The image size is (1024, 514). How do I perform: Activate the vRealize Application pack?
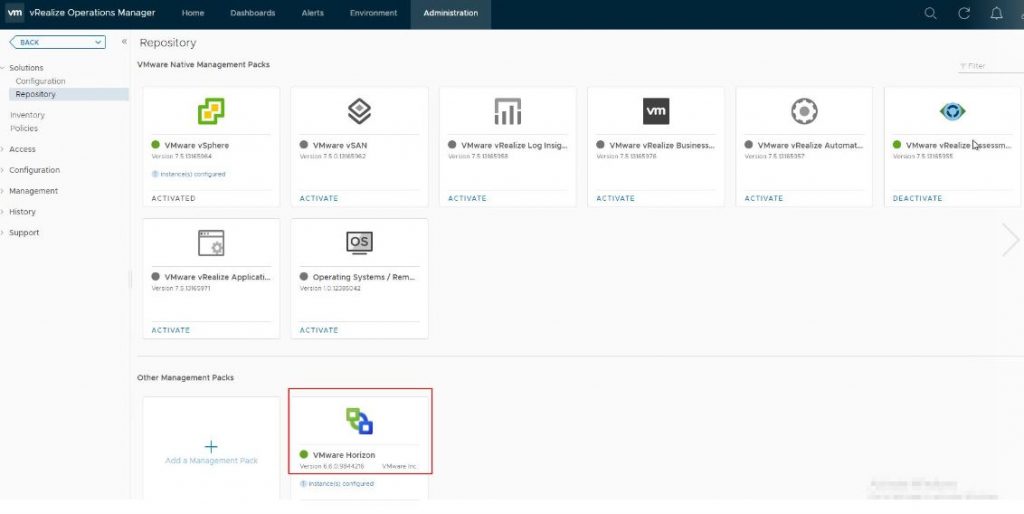(x=170, y=330)
